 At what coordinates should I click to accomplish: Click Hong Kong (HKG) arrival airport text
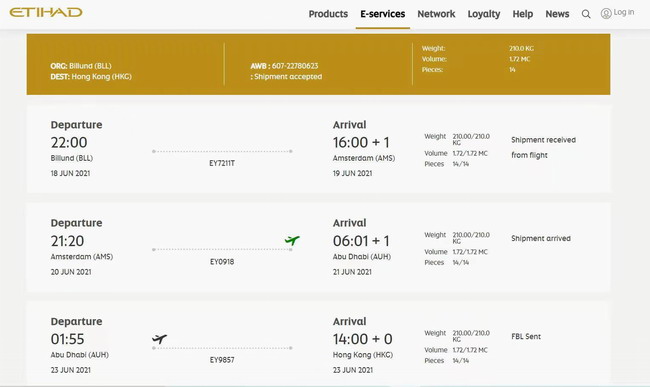[363, 355]
